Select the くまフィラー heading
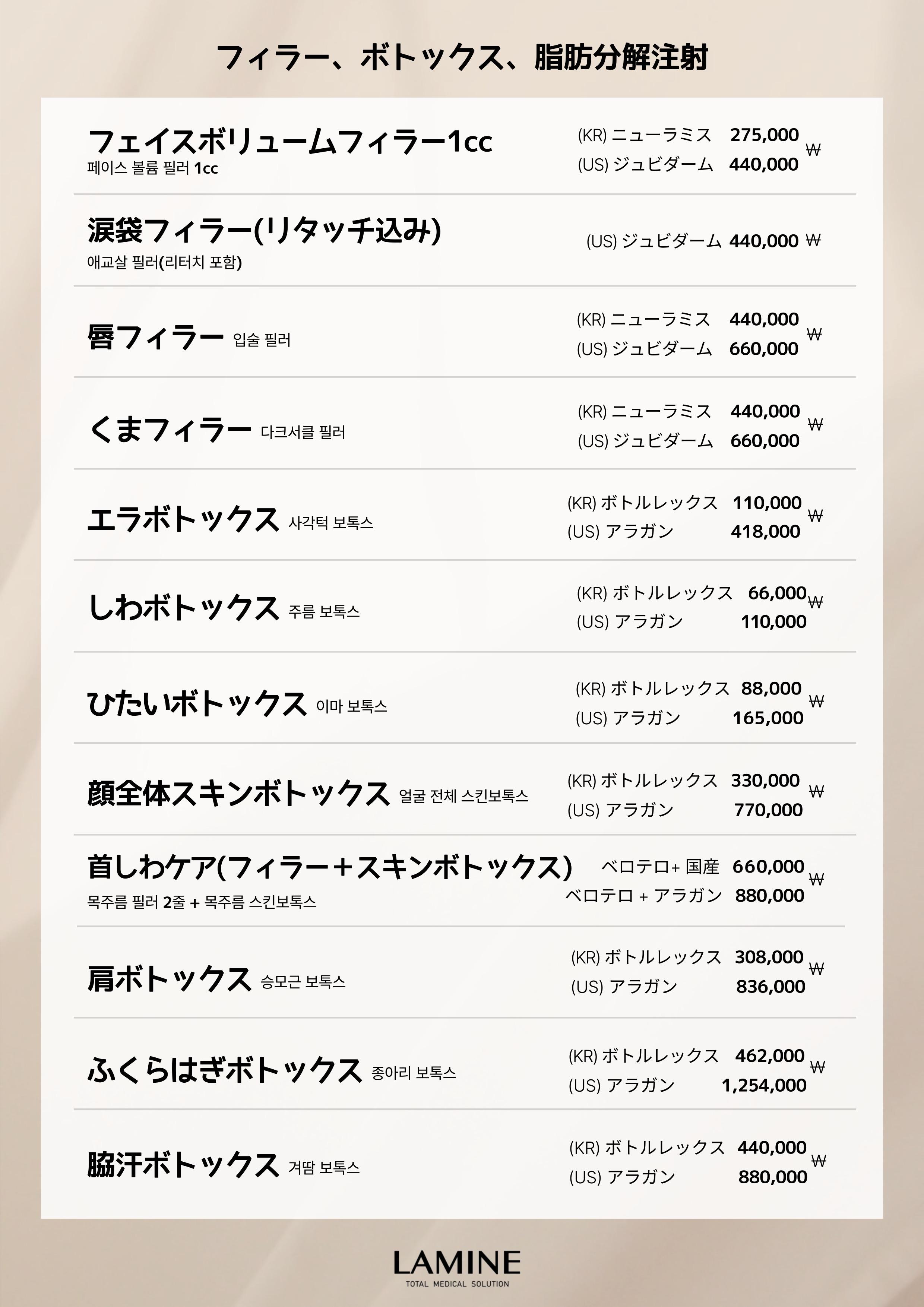 pos(170,429)
